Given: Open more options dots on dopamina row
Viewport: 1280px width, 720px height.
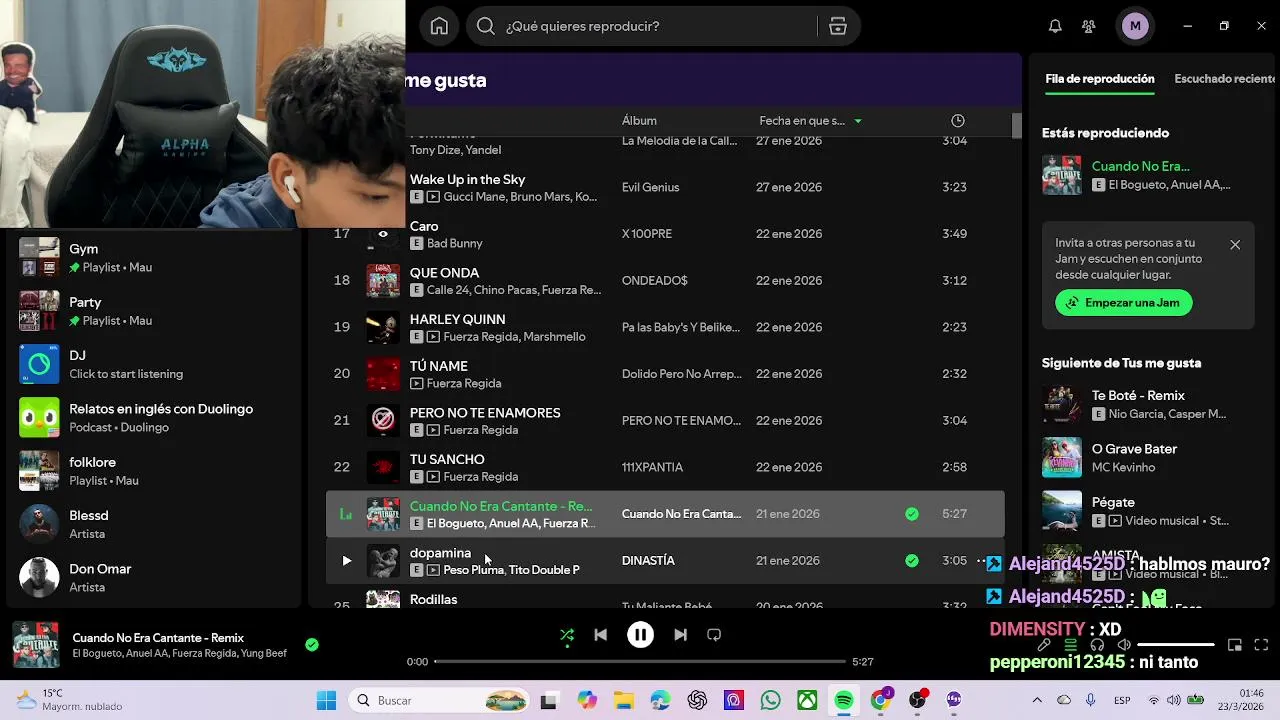Looking at the screenshot, I should [x=981, y=561].
